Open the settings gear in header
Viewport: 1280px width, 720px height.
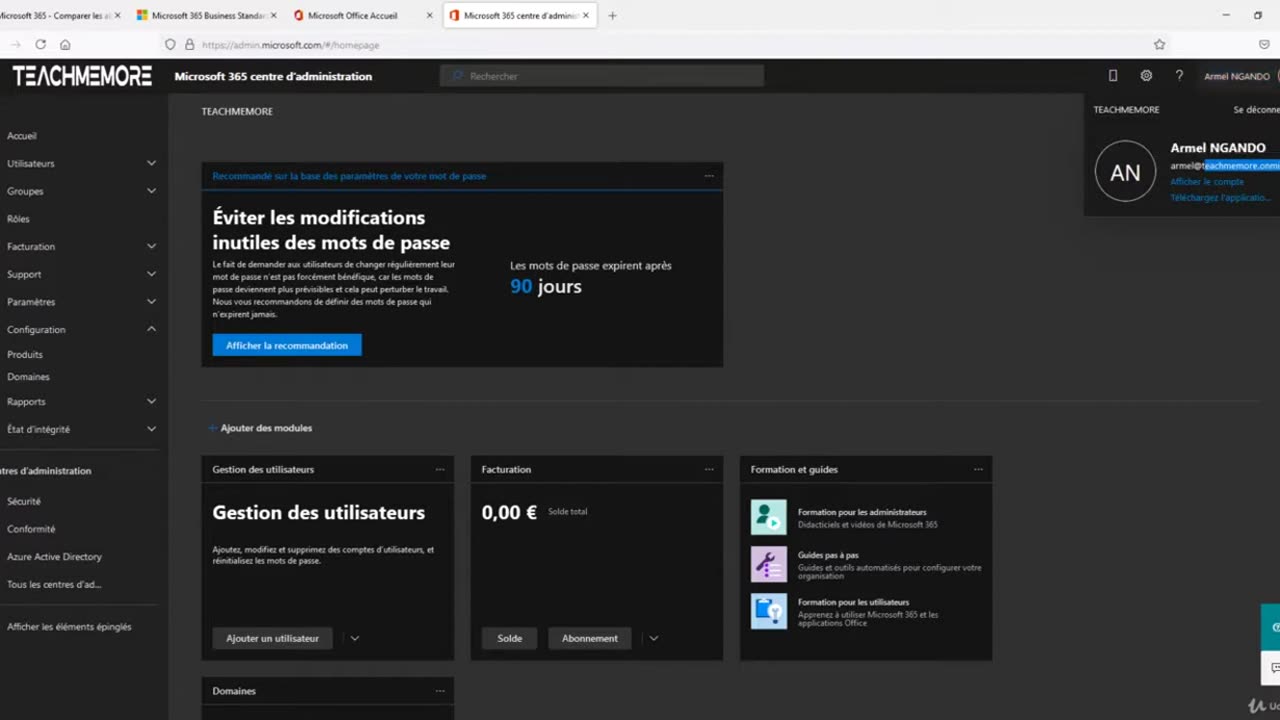[1146, 76]
